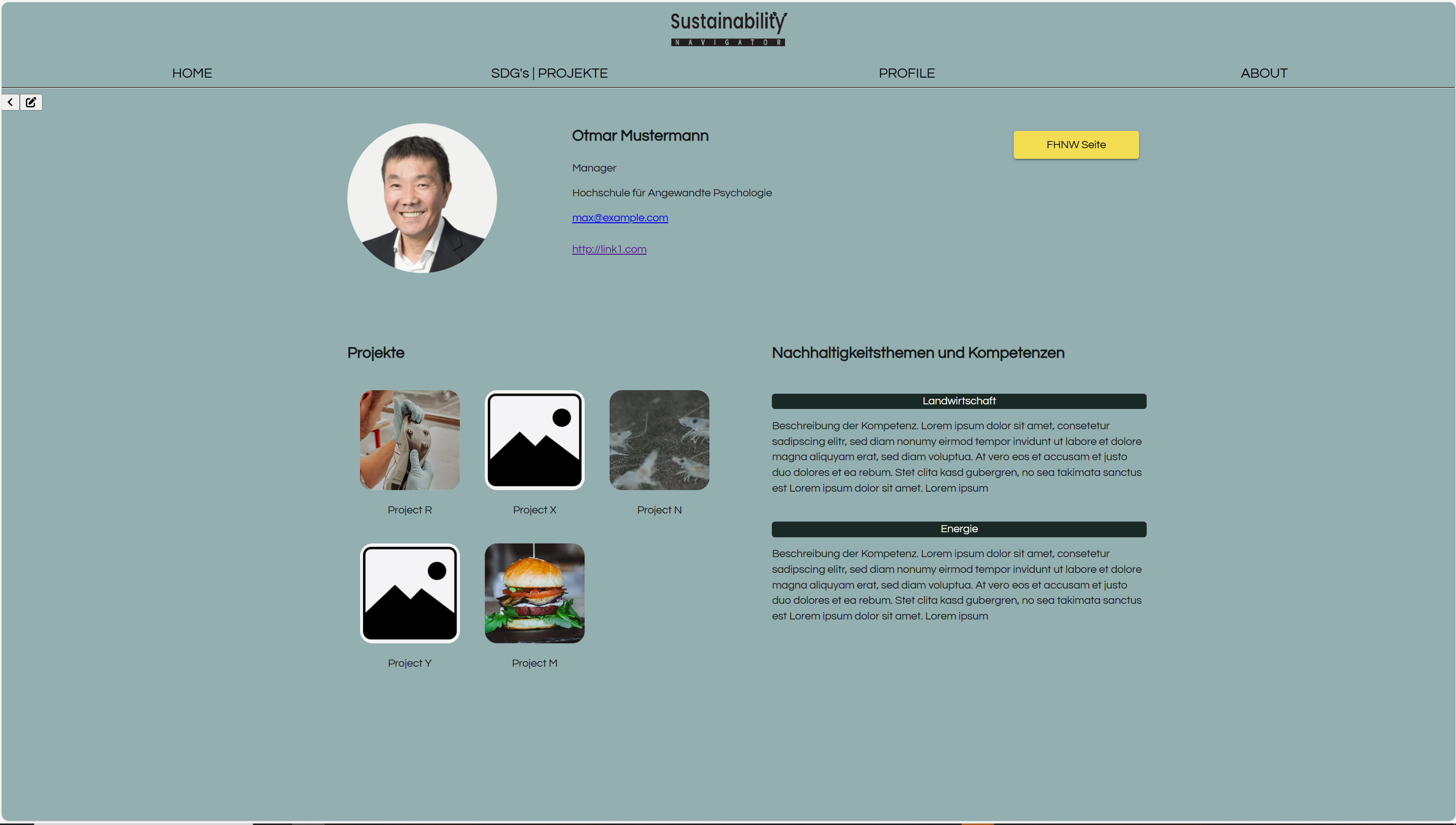The image size is (1456, 825).
Task: Click Otmar Mustermann's profile photo
Action: tap(422, 198)
